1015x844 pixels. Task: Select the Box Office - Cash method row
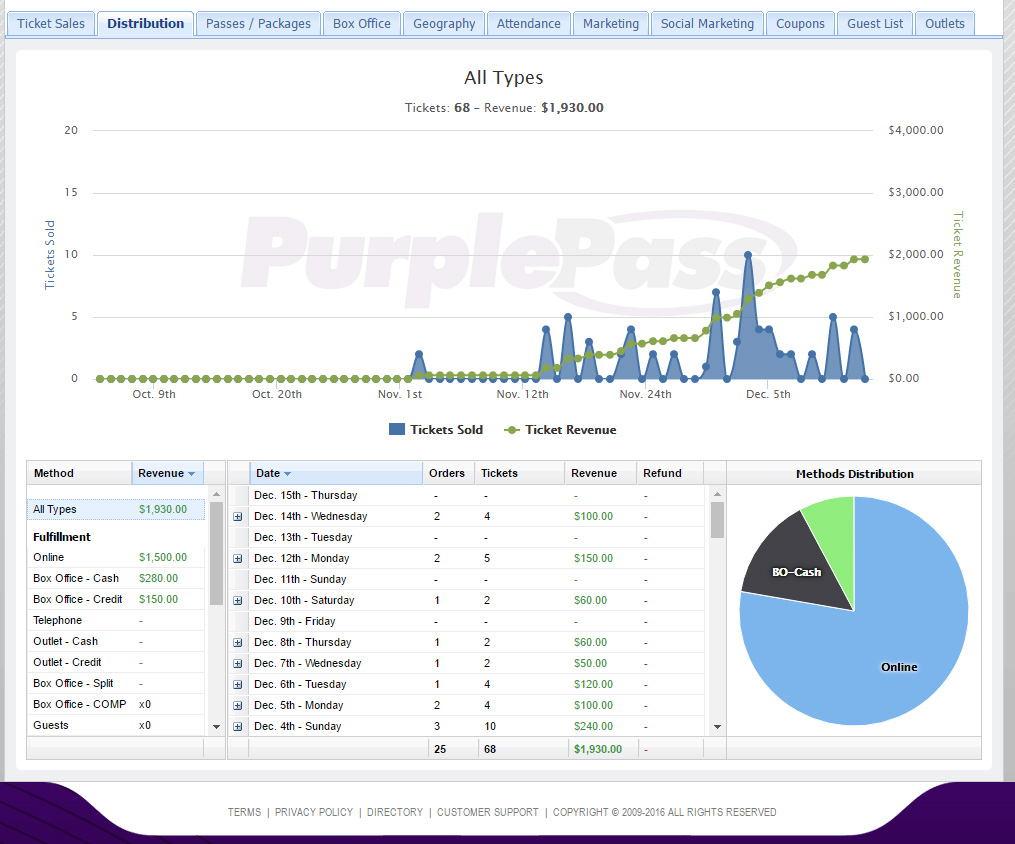coord(116,579)
